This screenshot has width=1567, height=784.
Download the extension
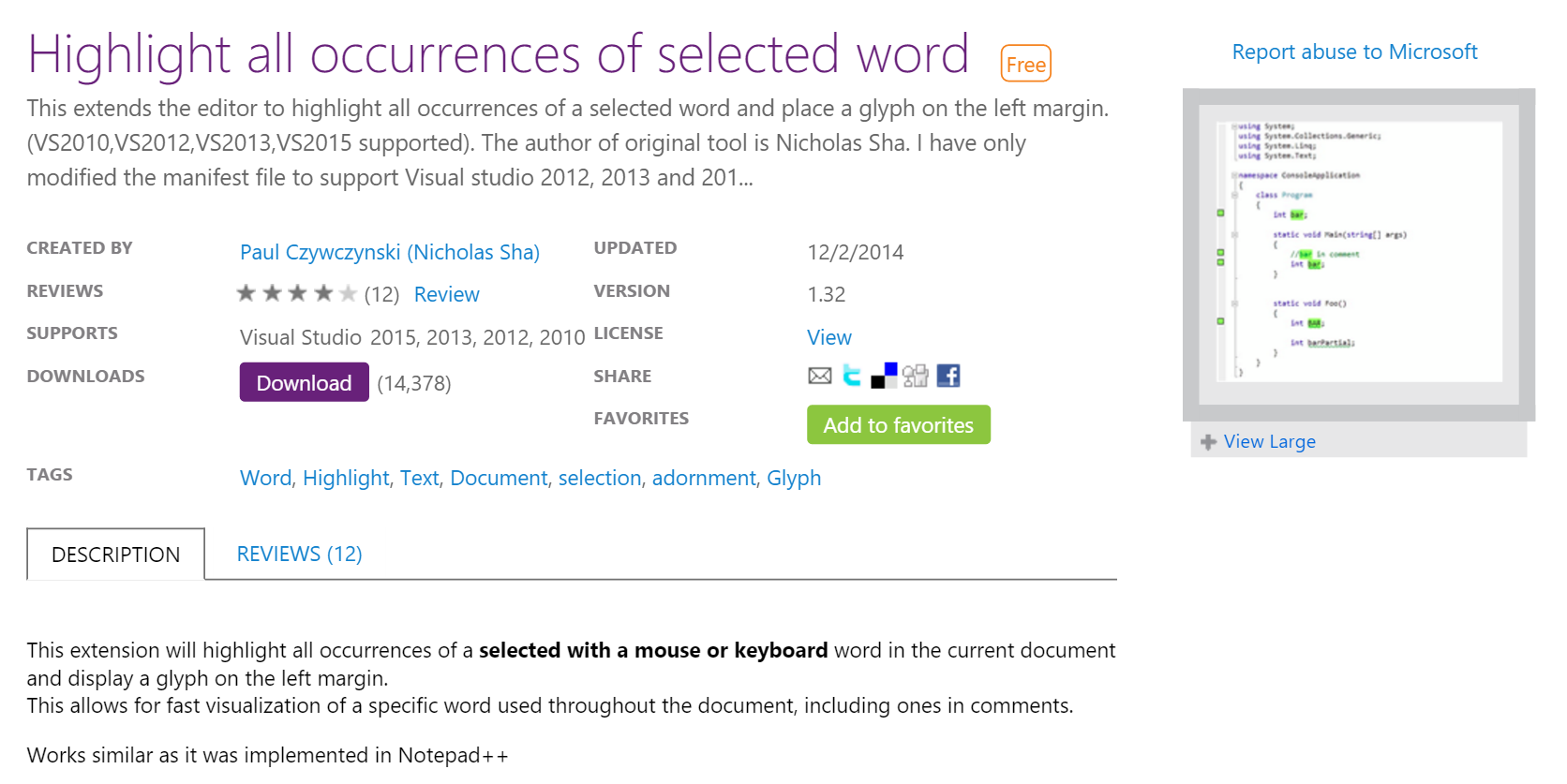tap(304, 382)
